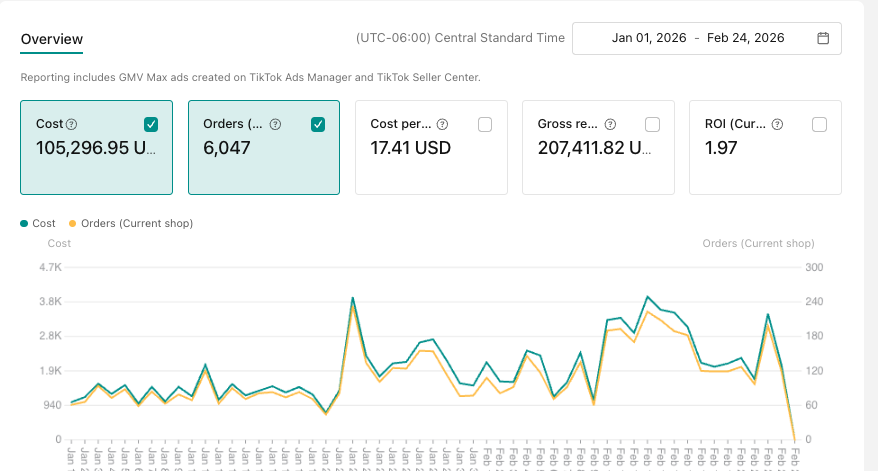Enable the Cost per order checkbox

point(485,124)
